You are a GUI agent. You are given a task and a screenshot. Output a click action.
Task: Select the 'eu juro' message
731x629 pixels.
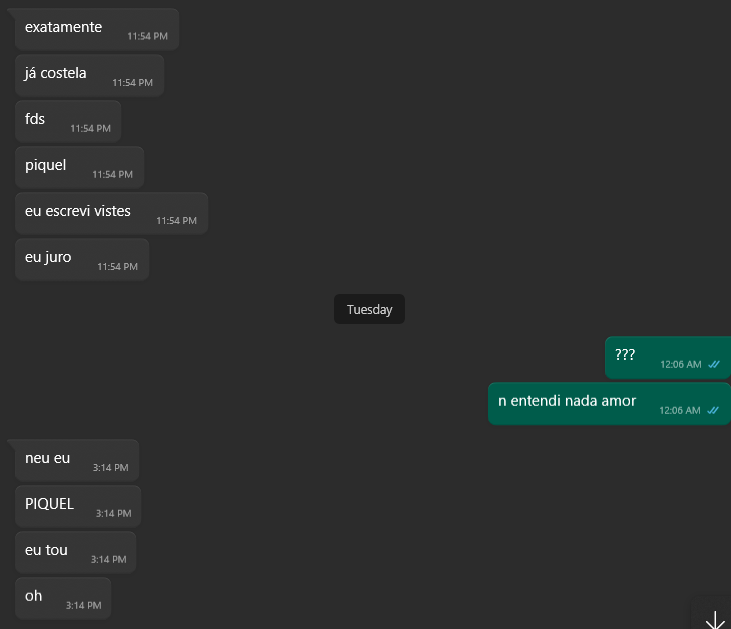click(x=82, y=259)
